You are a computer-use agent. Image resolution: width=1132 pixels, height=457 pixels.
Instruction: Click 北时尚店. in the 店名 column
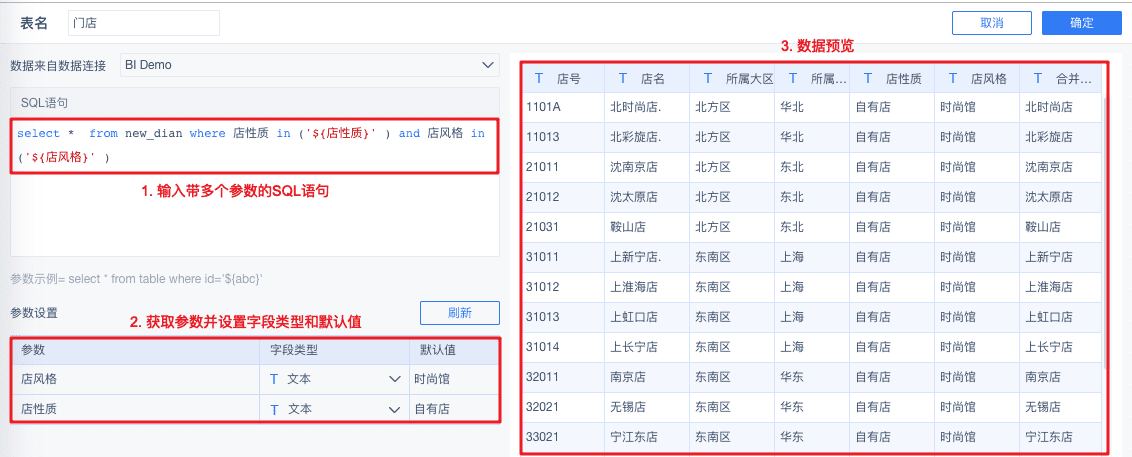pyautogui.click(x=647, y=108)
